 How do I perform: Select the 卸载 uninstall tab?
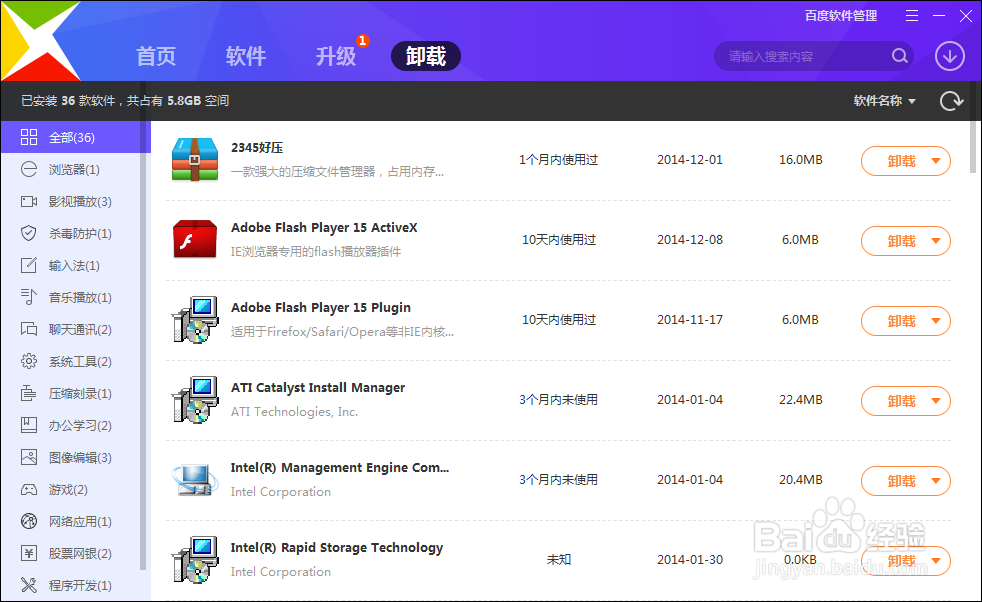click(426, 56)
